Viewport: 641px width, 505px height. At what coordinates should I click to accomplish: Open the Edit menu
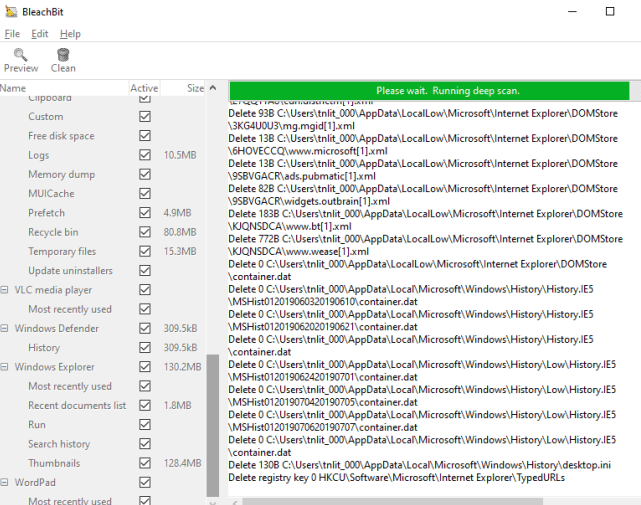point(39,34)
